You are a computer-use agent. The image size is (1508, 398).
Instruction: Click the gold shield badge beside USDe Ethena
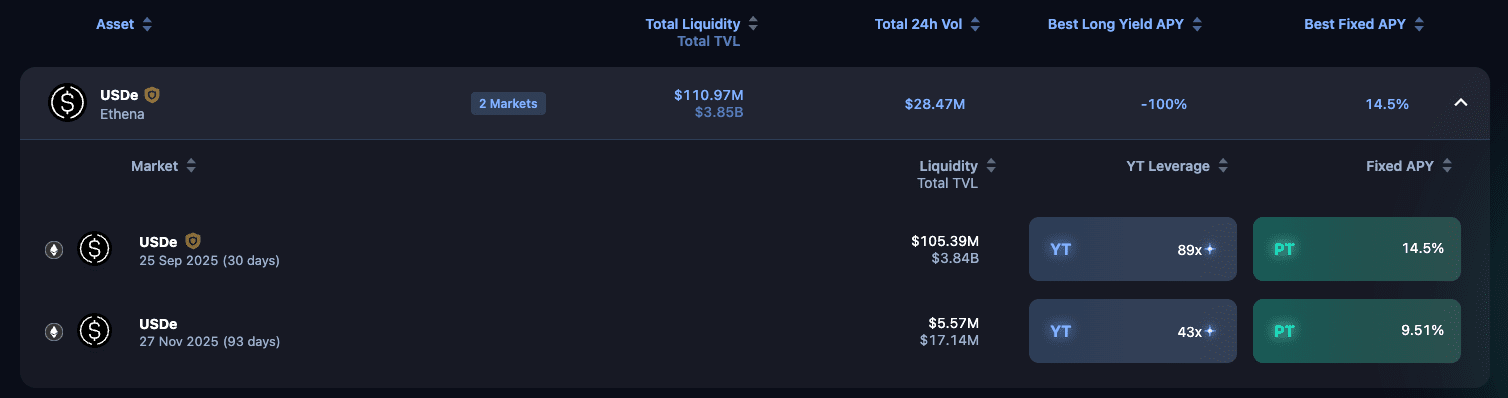(x=152, y=95)
